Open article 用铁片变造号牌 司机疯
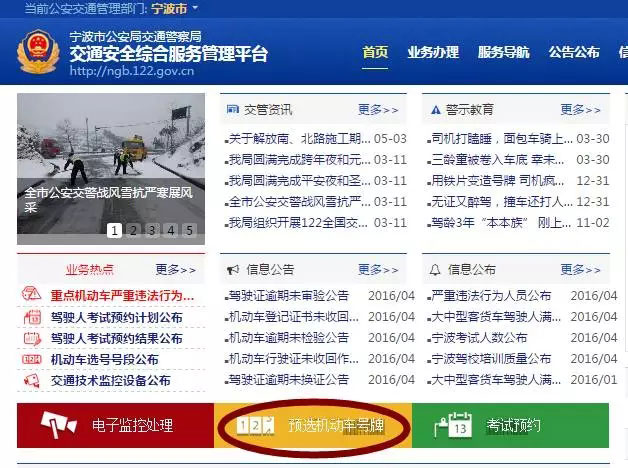Image resolution: width=628 pixels, height=468 pixels. click(498, 181)
